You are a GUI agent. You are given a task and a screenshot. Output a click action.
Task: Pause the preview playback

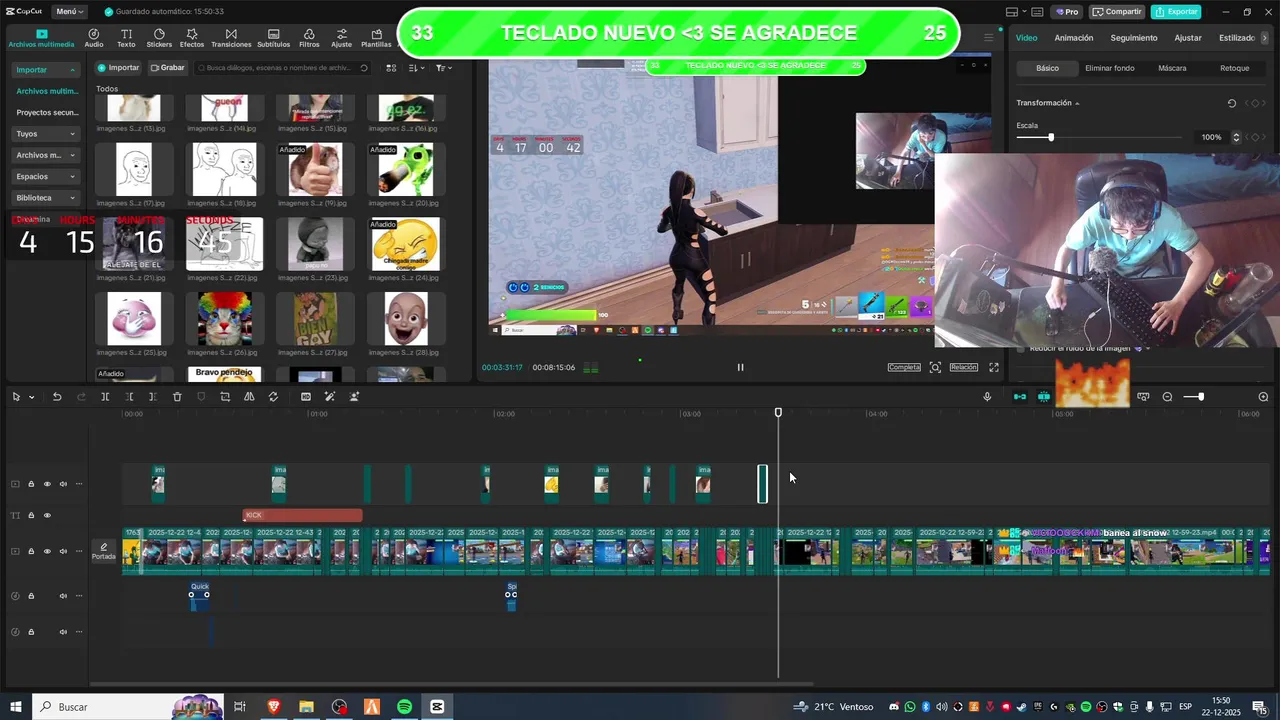(x=740, y=367)
